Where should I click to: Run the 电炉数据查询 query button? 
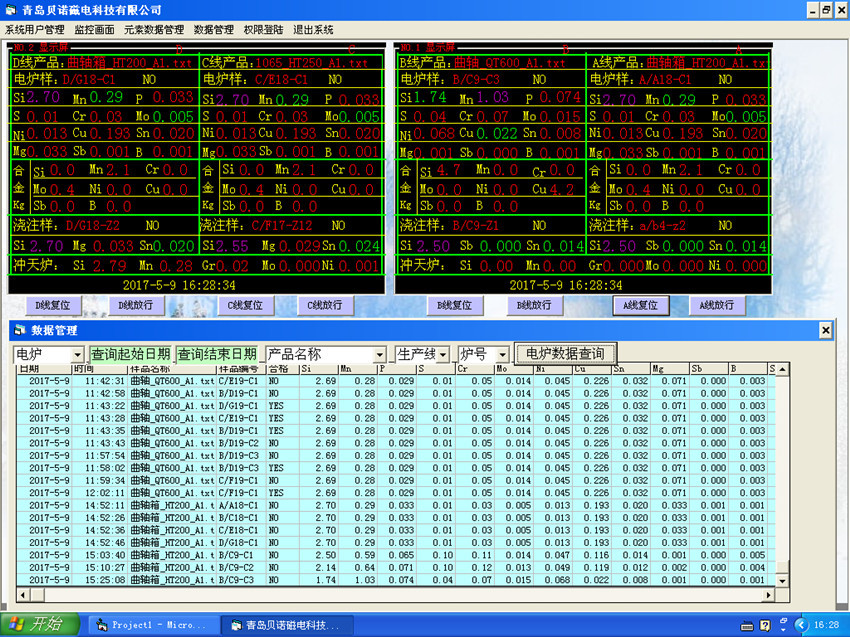click(565, 353)
